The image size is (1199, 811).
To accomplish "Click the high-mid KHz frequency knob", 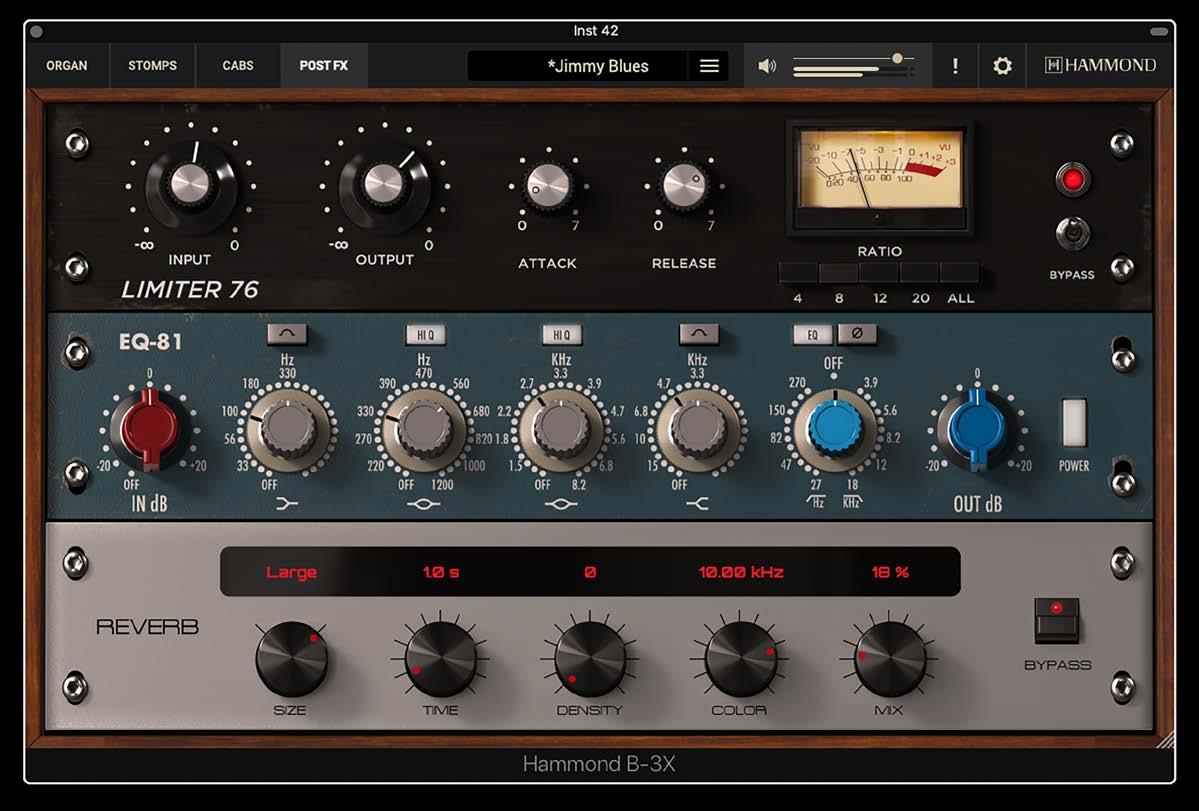I will (x=561, y=430).
